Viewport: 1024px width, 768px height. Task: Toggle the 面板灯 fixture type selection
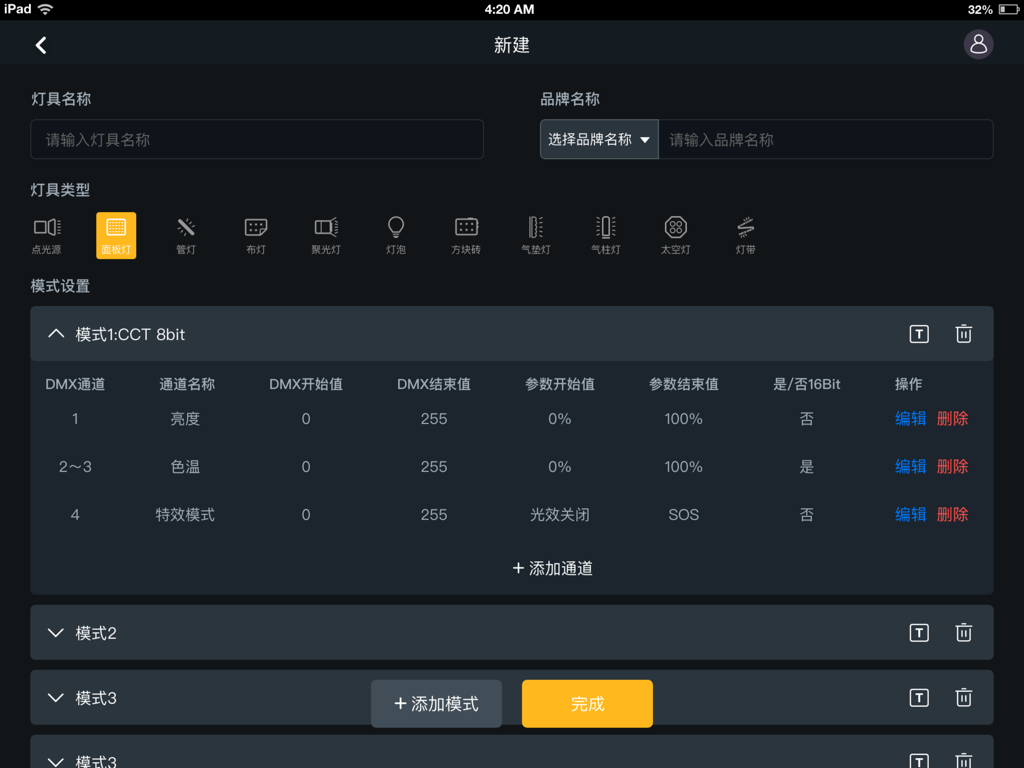point(116,236)
